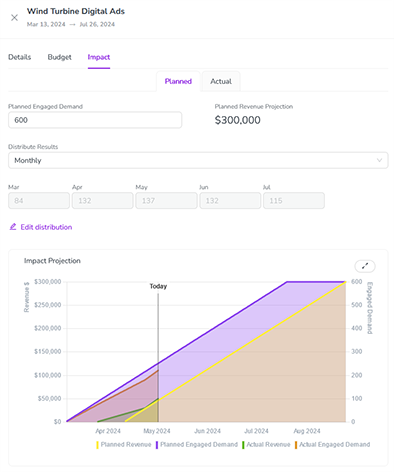Click the Today marker on the chart
Viewport: 394px width, 472px height.
pos(158,286)
